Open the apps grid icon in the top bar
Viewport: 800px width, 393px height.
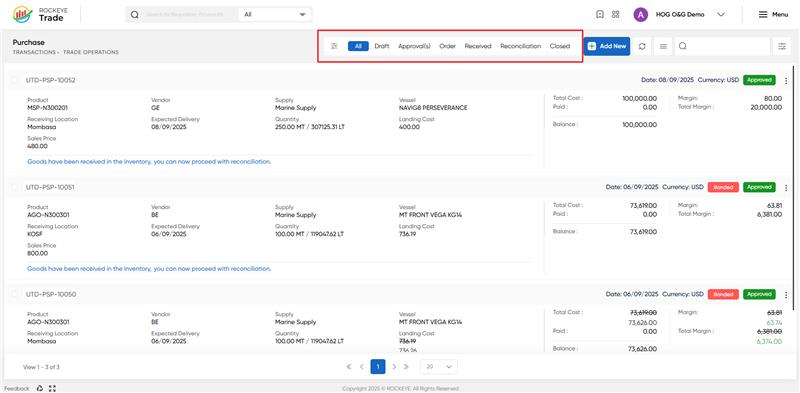pyautogui.click(x=615, y=15)
